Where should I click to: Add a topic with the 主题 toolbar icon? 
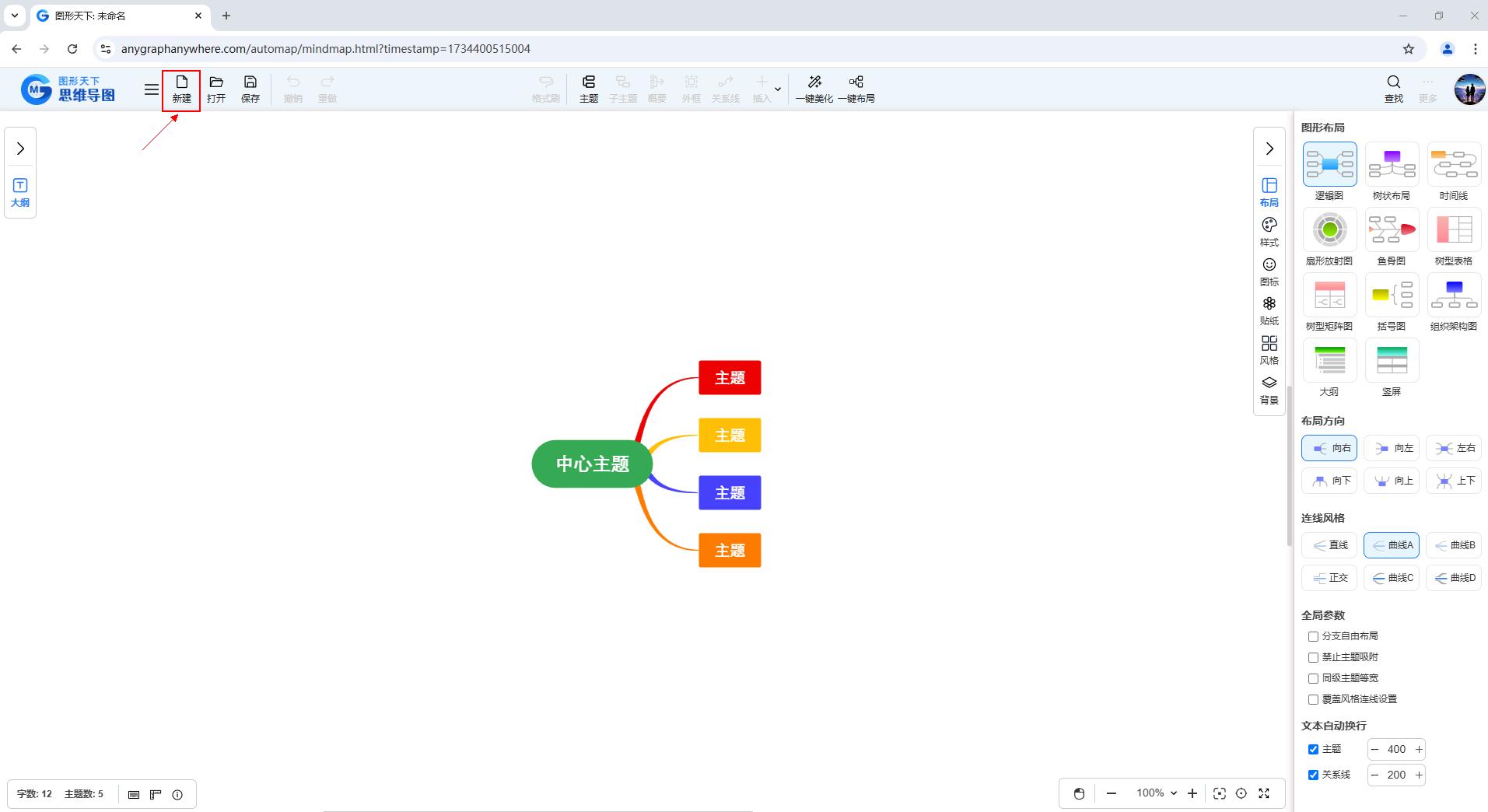click(589, 82)
